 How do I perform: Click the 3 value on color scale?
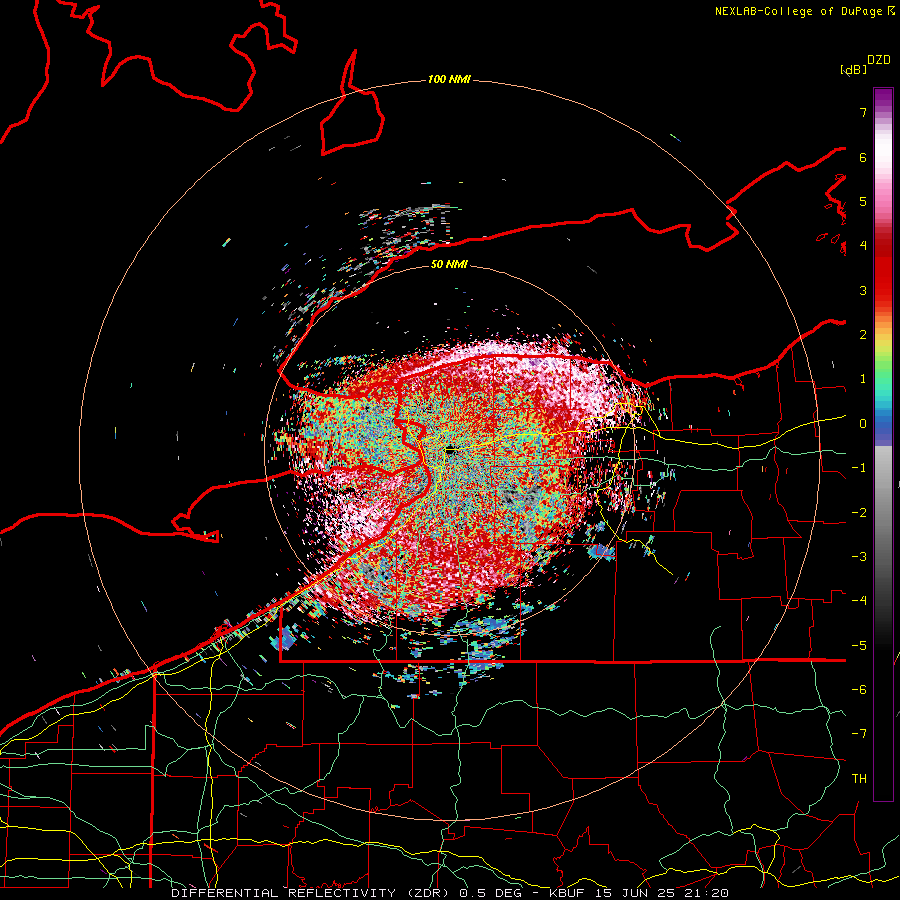(x=863, y=290)
